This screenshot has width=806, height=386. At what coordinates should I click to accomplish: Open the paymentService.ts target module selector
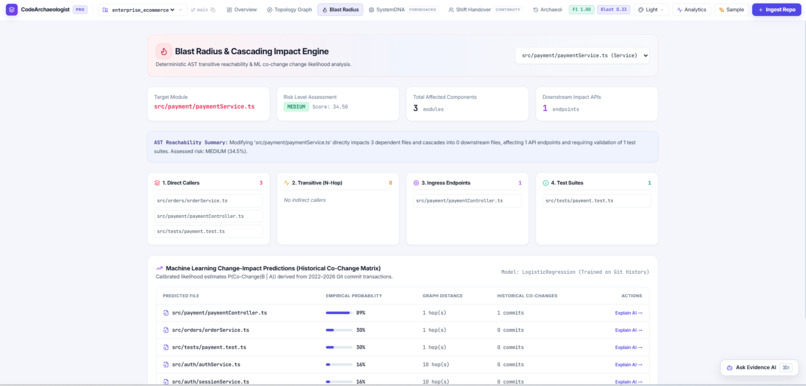pos(582,56)
